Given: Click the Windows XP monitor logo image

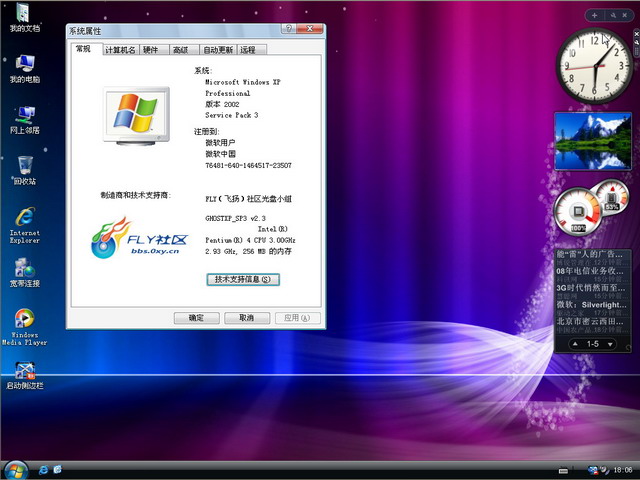Looking at the screenshot, I should click(x=136, y=116).
